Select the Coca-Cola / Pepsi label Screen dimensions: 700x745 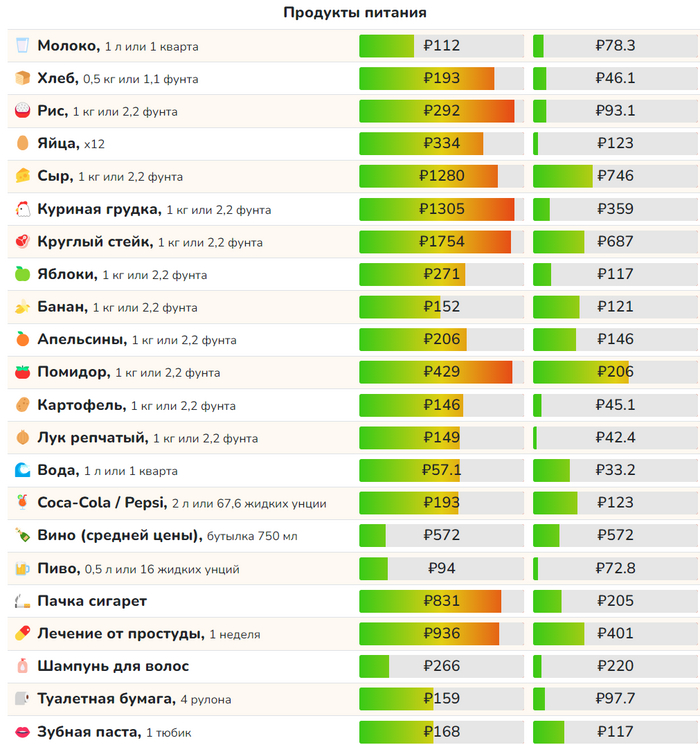(101, 503)
